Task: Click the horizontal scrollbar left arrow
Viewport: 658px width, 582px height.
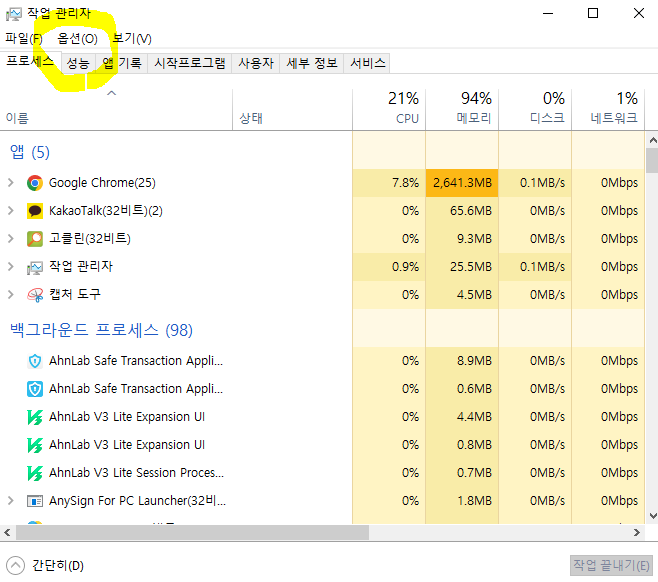Action: 7,532
